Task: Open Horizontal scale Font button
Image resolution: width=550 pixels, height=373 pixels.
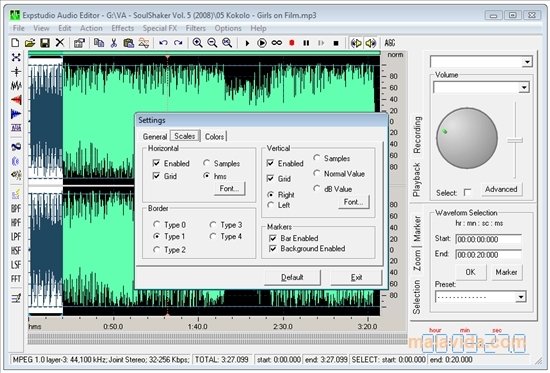Action: 229,188
